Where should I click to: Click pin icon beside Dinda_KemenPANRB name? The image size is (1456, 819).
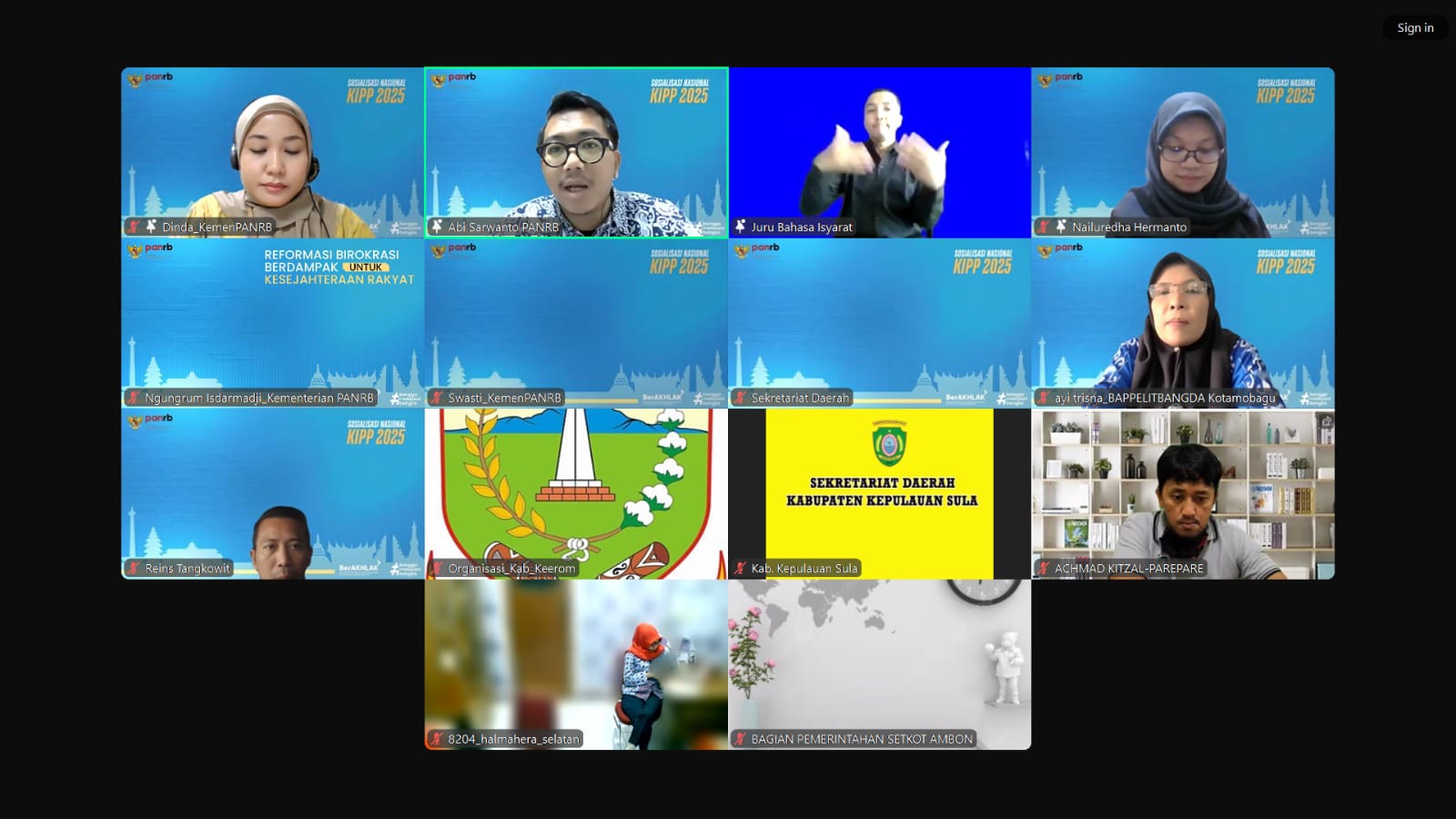tap(151, 227)
